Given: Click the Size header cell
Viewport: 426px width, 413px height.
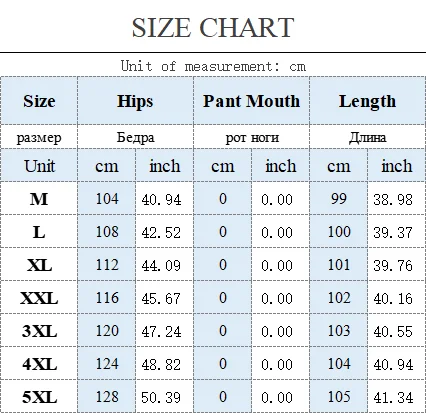Looking at the screenshot, I should click(x=39, y=101).
